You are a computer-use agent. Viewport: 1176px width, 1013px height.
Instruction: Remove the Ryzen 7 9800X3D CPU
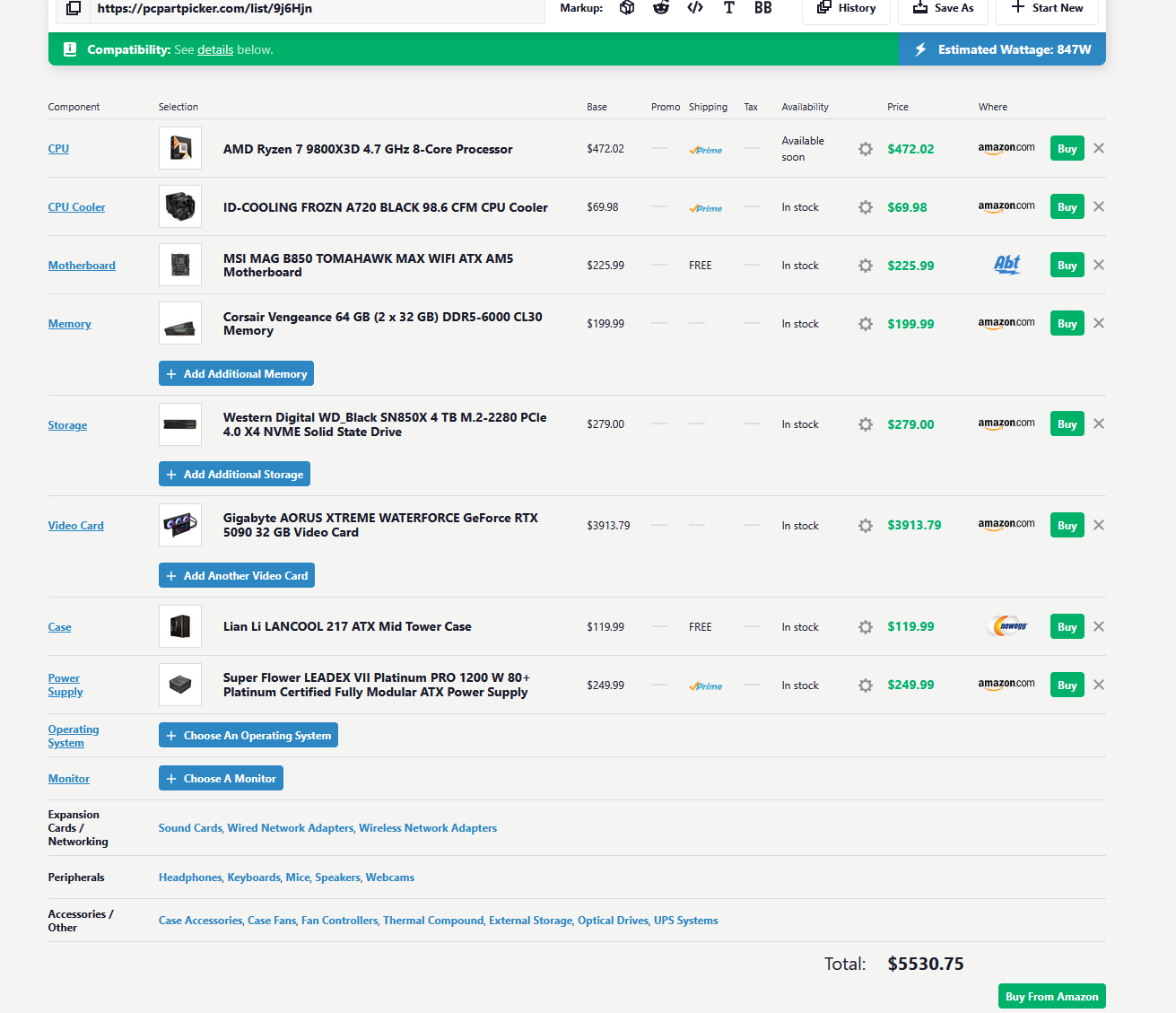pyautogui.click(x=1099, y=148)
